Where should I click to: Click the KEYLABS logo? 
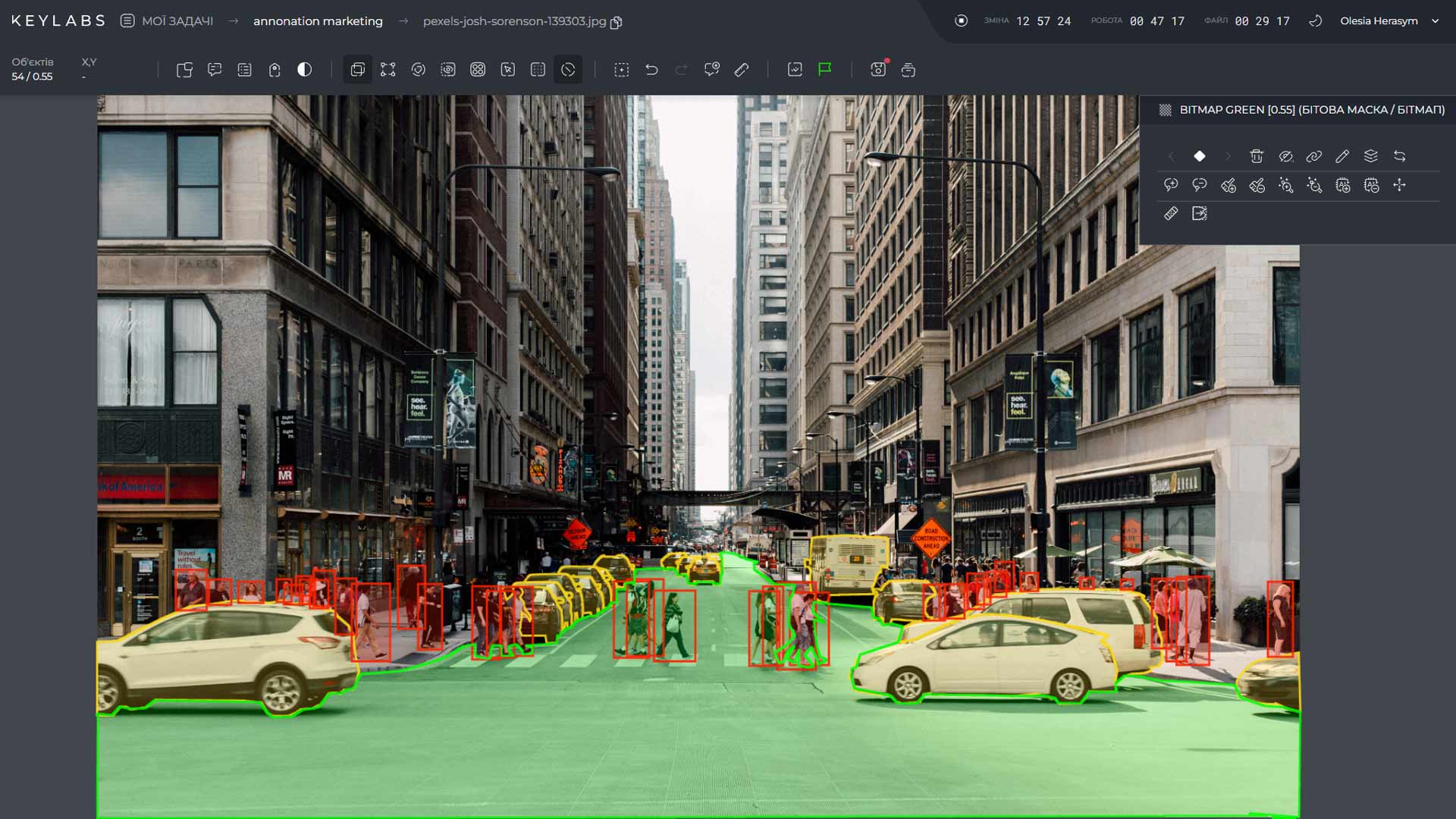57,20
